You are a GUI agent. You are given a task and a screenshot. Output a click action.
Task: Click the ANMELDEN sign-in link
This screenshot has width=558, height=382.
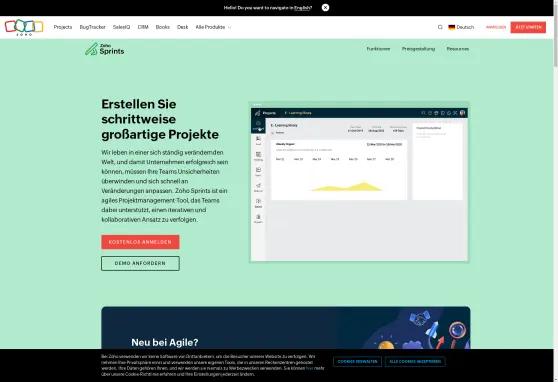(x=496, y=27)
